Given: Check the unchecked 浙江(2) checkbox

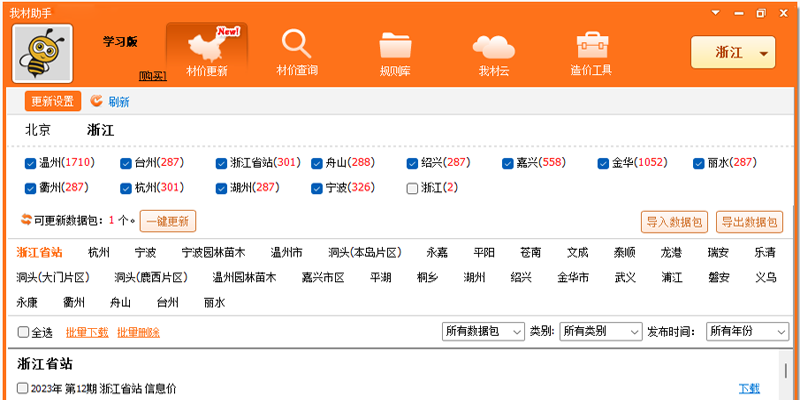Looking at the screenshot, I should pos(412,189).
